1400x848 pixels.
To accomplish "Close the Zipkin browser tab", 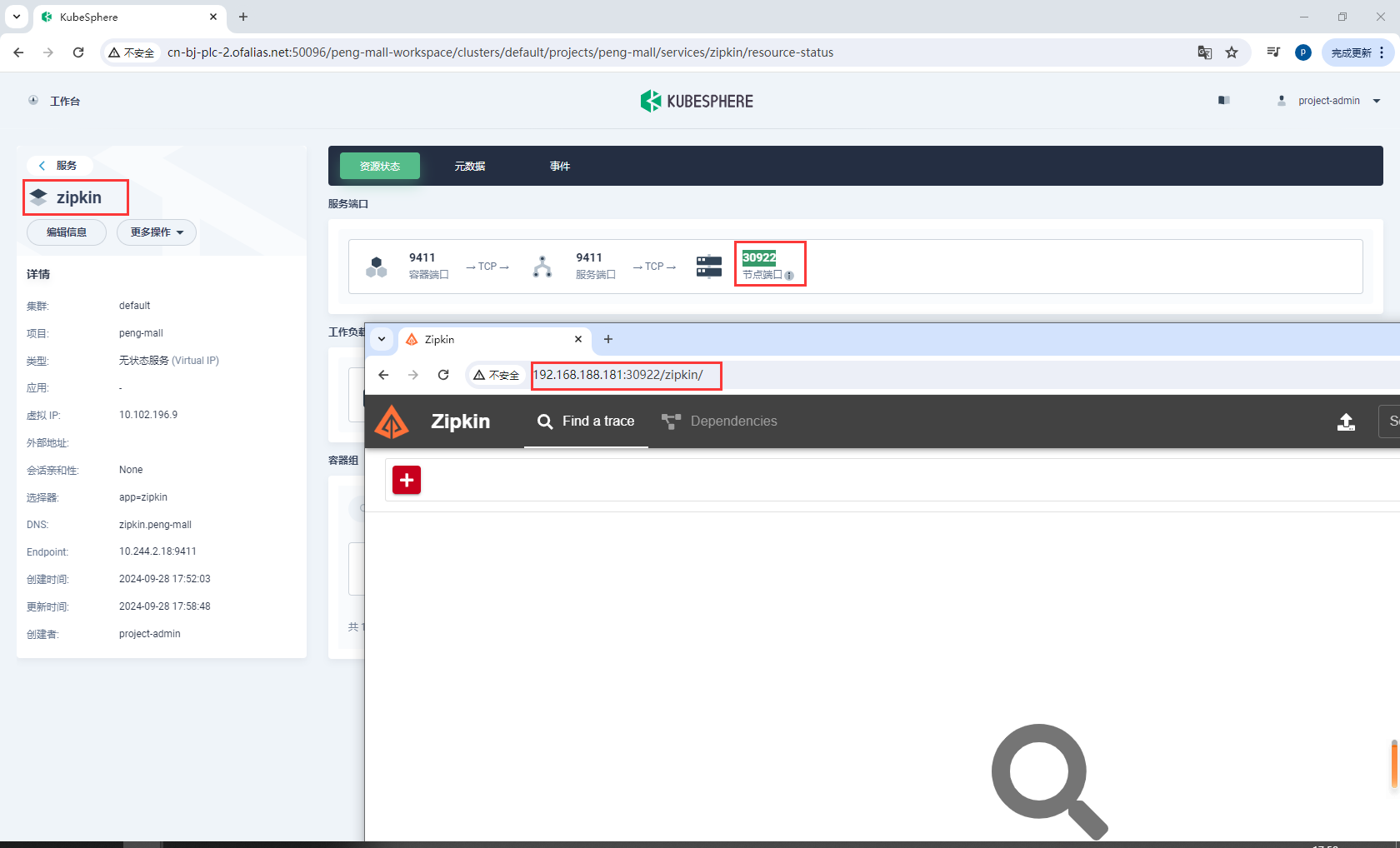I will 578,339.
